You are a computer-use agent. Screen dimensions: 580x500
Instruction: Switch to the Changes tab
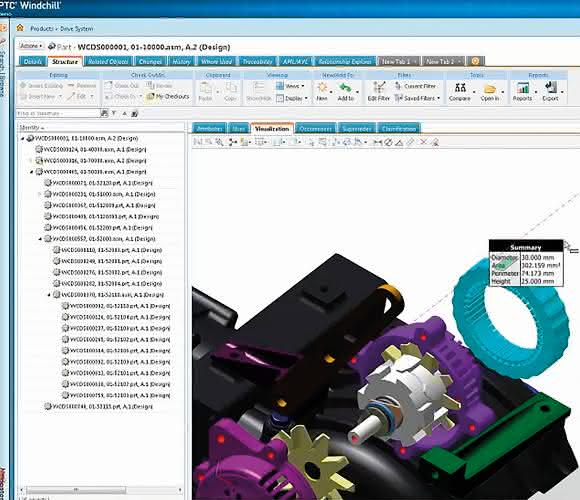point(150,61)
